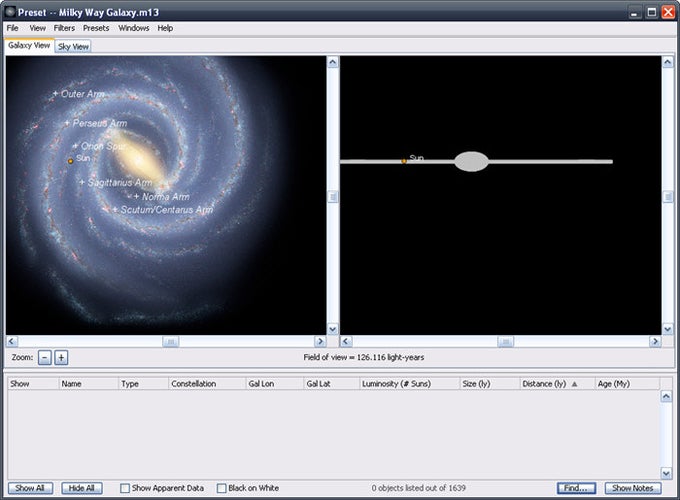The image size is (680, 500).
Task: Toggle the Black on White checkbox
Action: point(222,488)
